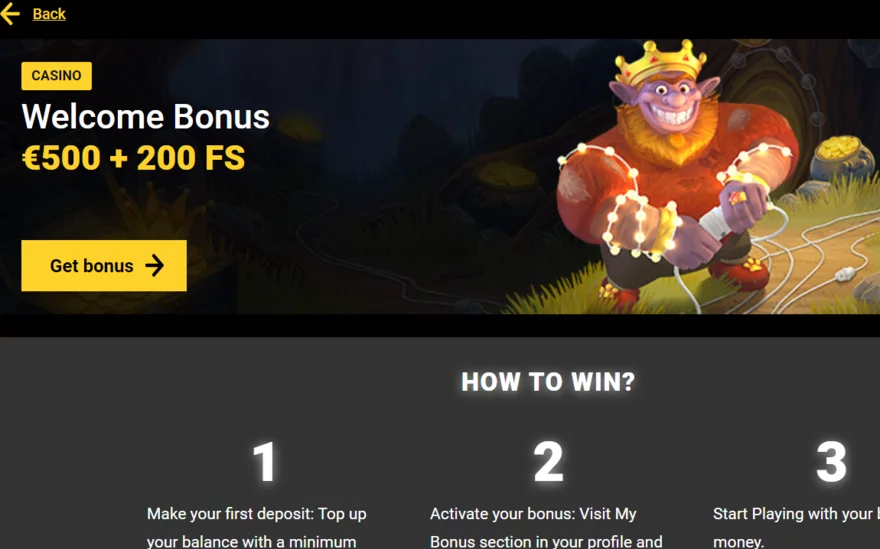
Task: Click the €500 + 200 FS offer text
Action: pyautogui.click(x=134, y=158)
